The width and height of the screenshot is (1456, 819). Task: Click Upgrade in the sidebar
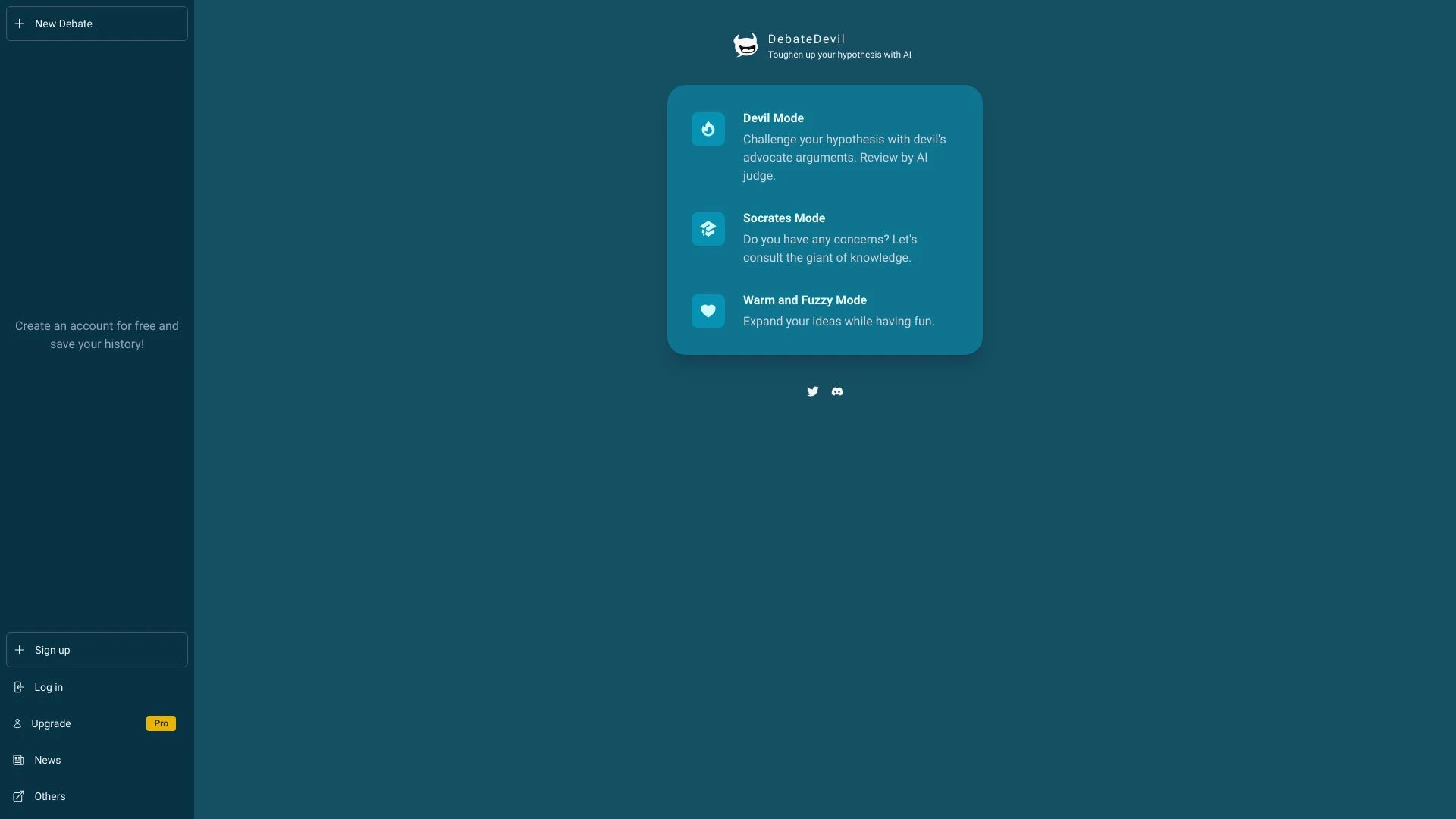(51, 723)
